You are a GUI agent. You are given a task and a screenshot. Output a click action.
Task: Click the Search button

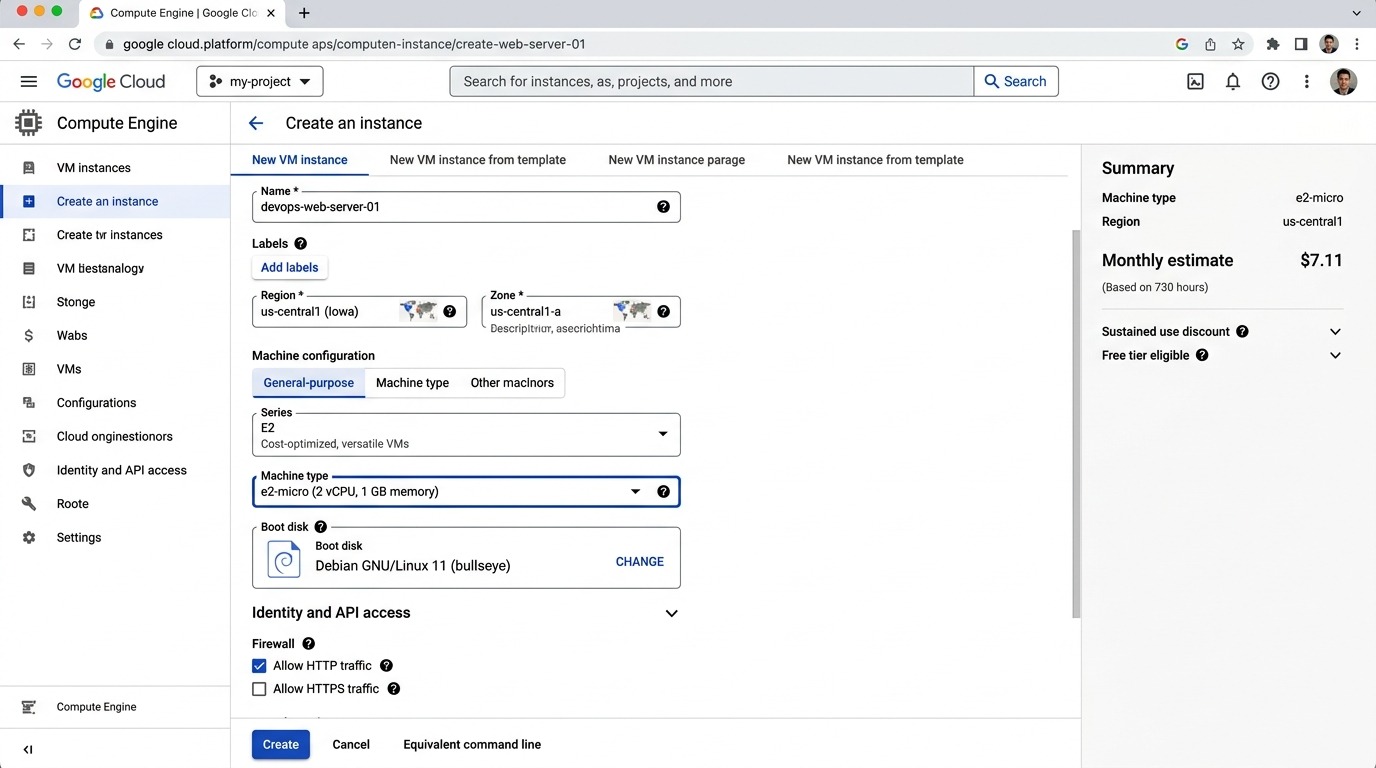coord(1016,82)
